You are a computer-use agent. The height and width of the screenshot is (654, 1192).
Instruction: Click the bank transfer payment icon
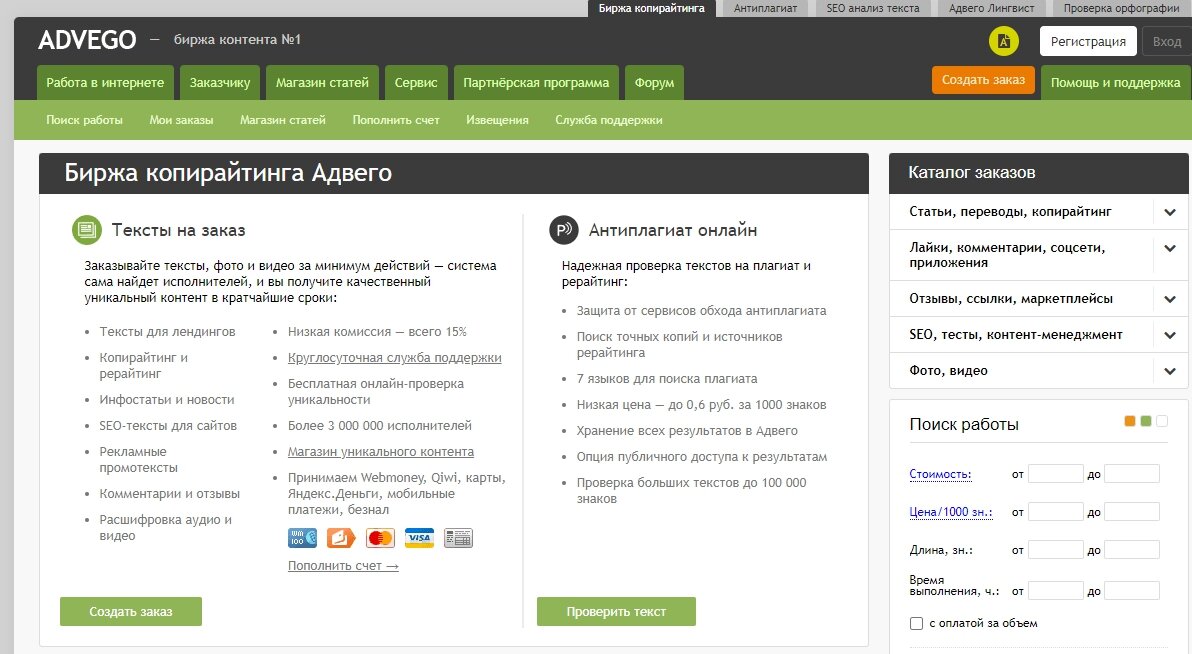coord(458,538)
